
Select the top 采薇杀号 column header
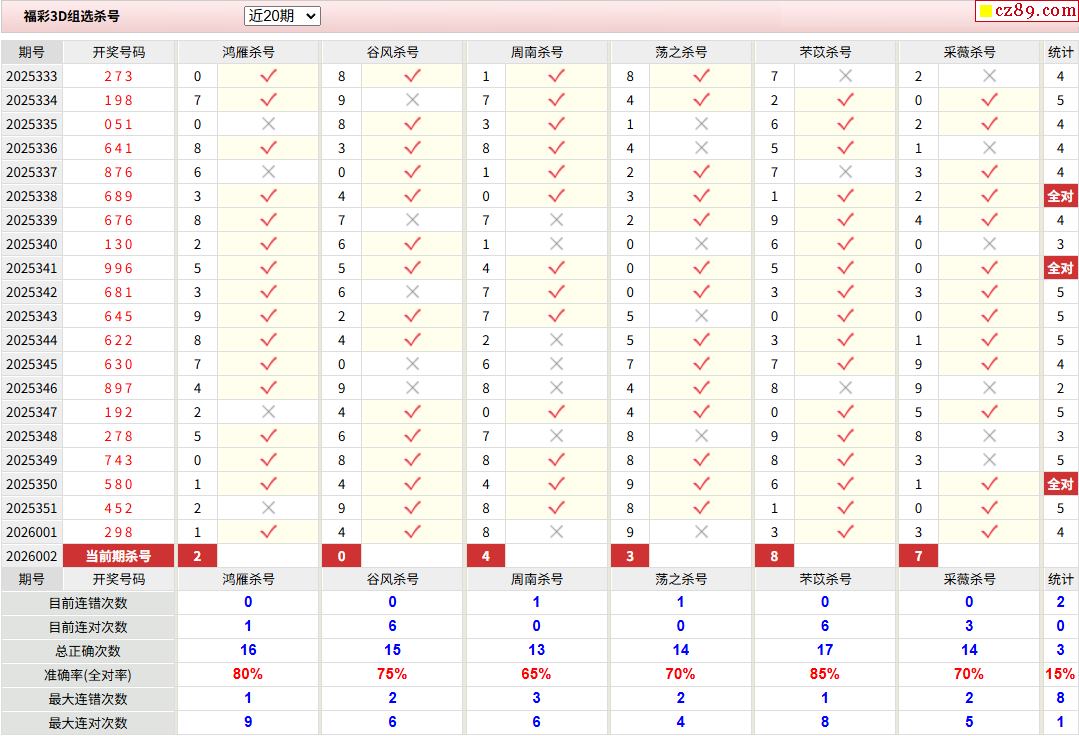pos(969,52)
